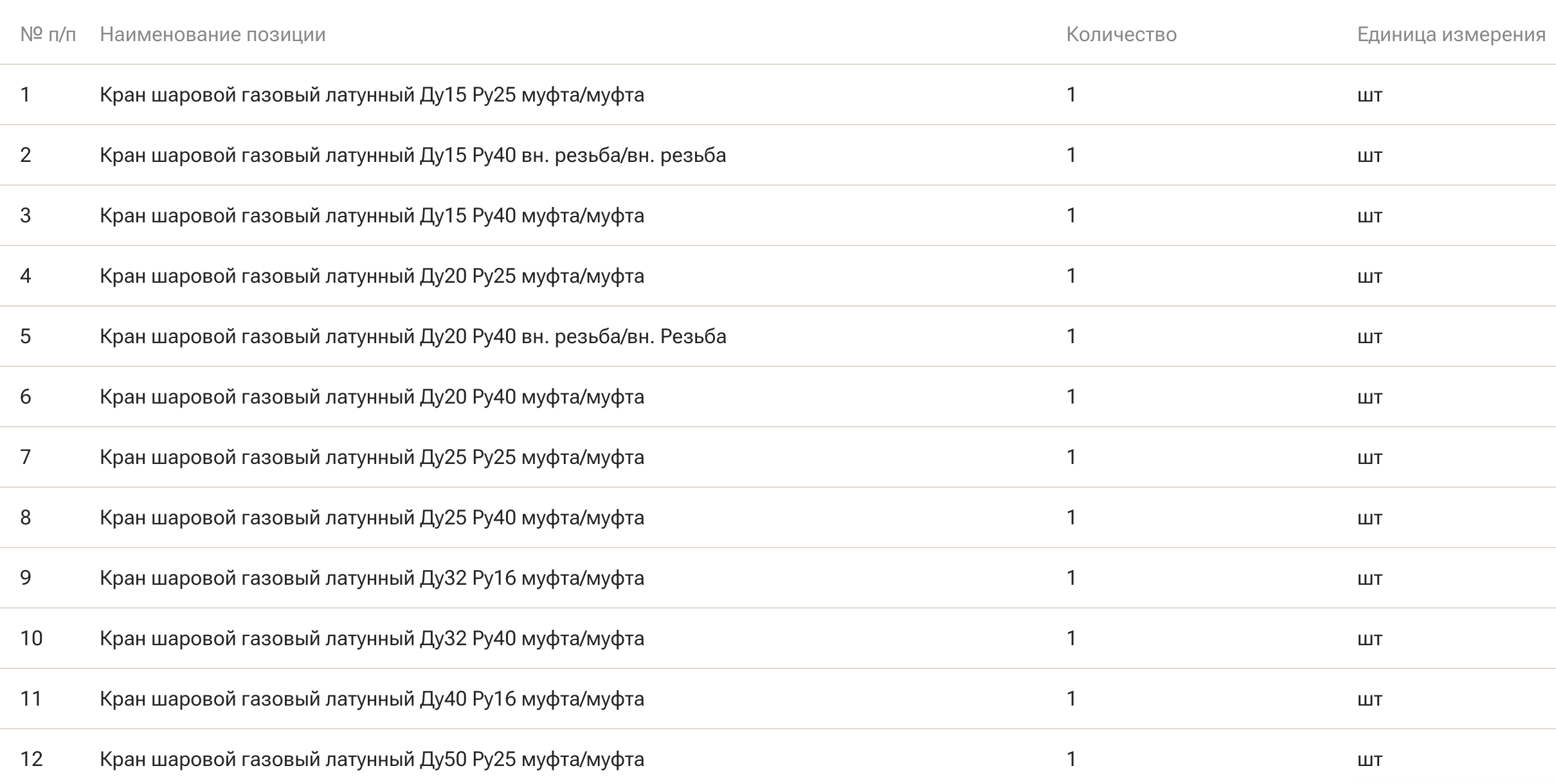The image size is (1556, 784).
Task: Click the «№ п/п» column header
Action: [x=48, y=34]
